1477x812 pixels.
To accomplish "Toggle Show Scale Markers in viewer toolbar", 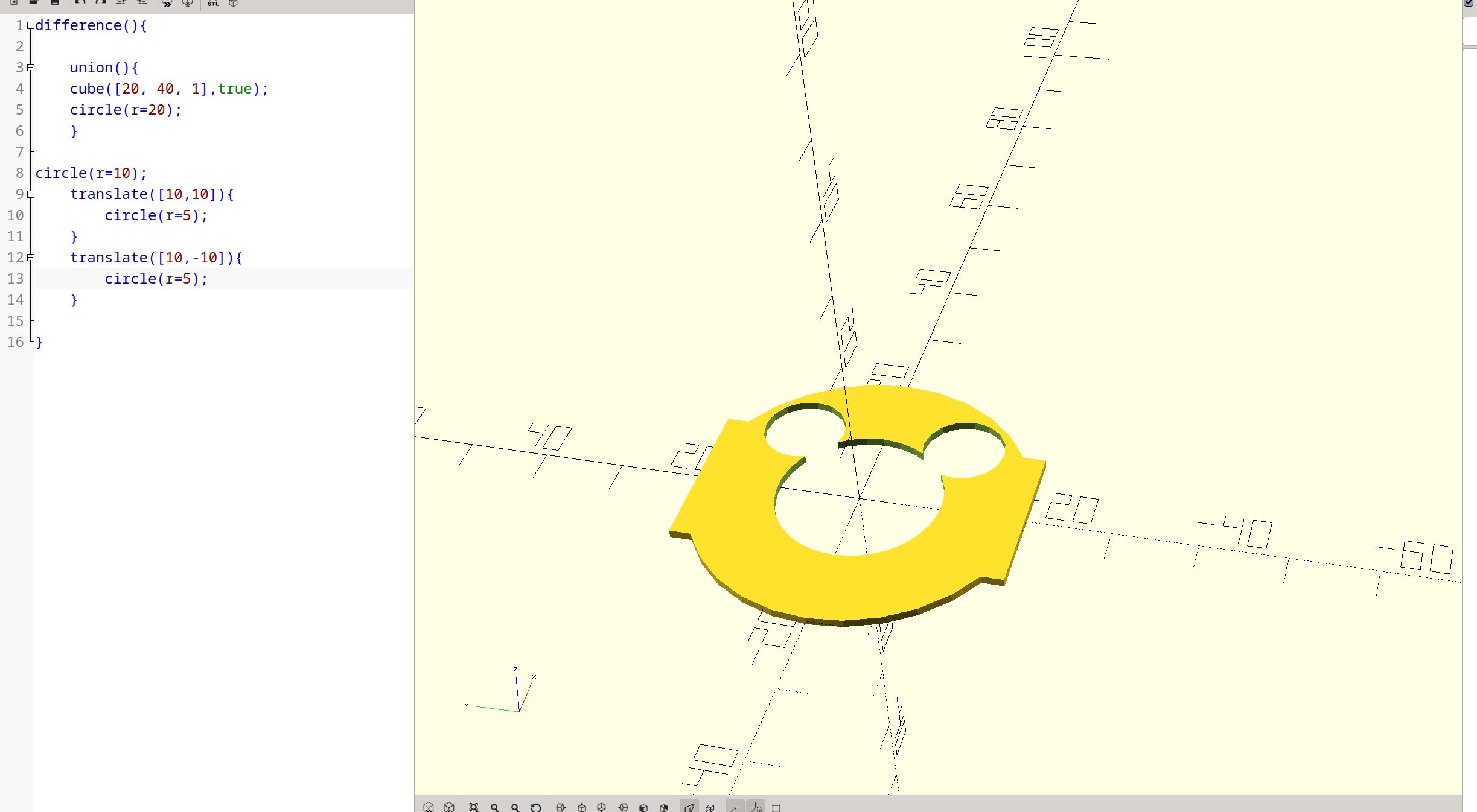I will coord(756,807).
